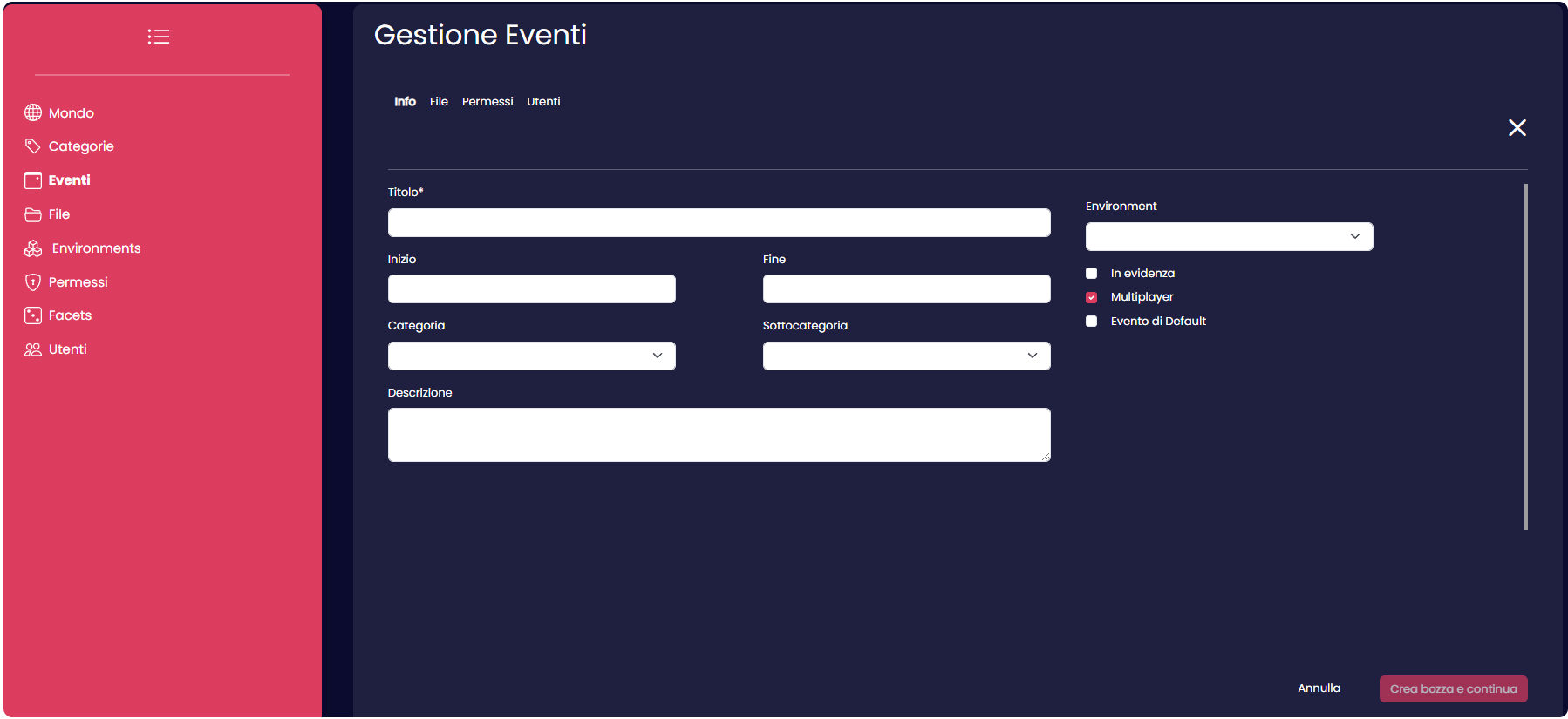This screenshot has height=719, width=1568.
Task: Switch to the Permessi tab
Action: pyautogui.click(x=487, y=101)
